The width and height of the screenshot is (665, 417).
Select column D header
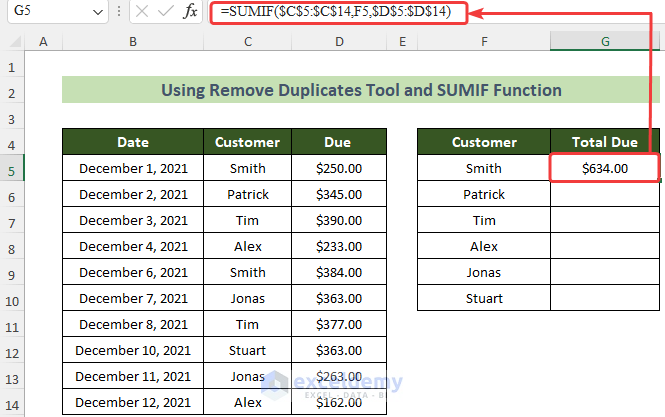tap(341, 41)
